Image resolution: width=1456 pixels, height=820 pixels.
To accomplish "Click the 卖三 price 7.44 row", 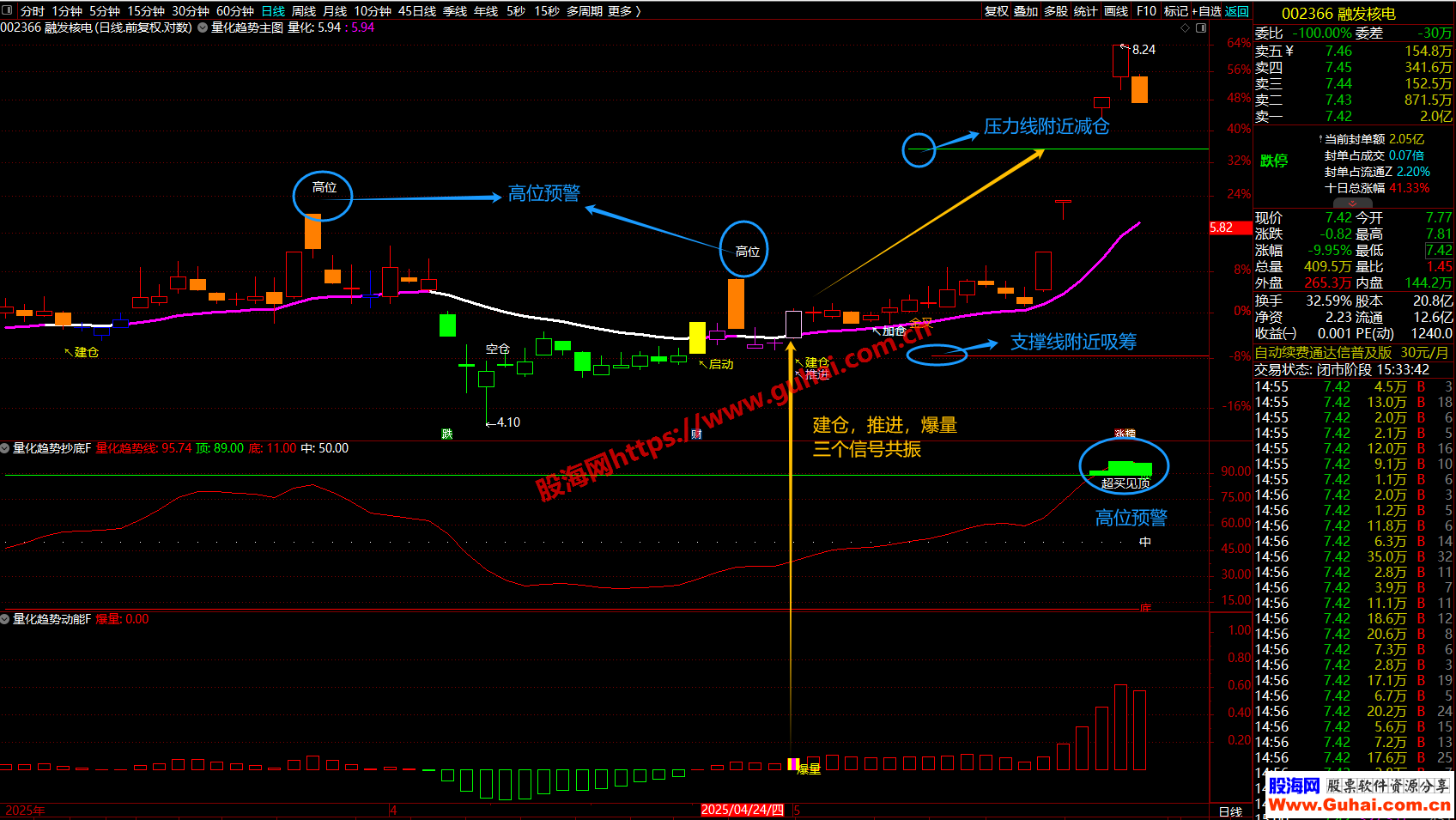I will pyautogui.click(x=1354, y=83).
